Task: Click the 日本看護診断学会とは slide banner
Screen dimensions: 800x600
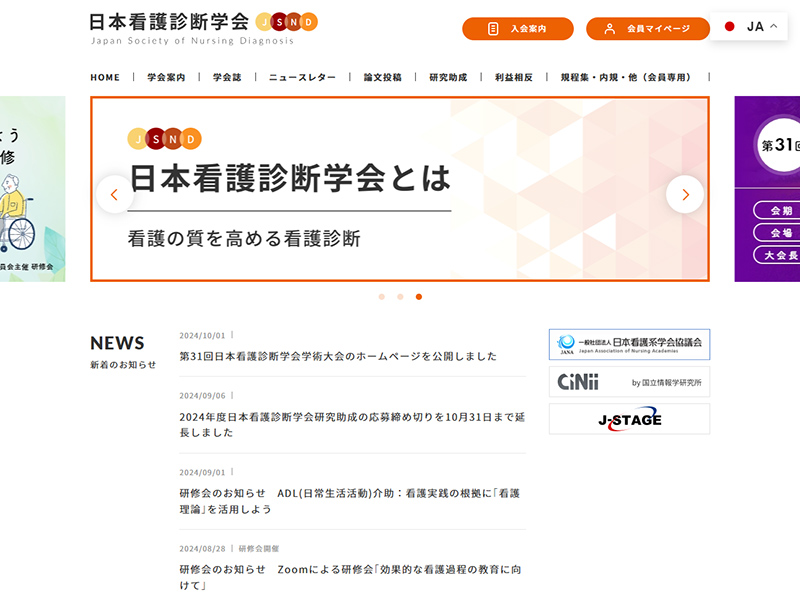Action: coord(400,189)
